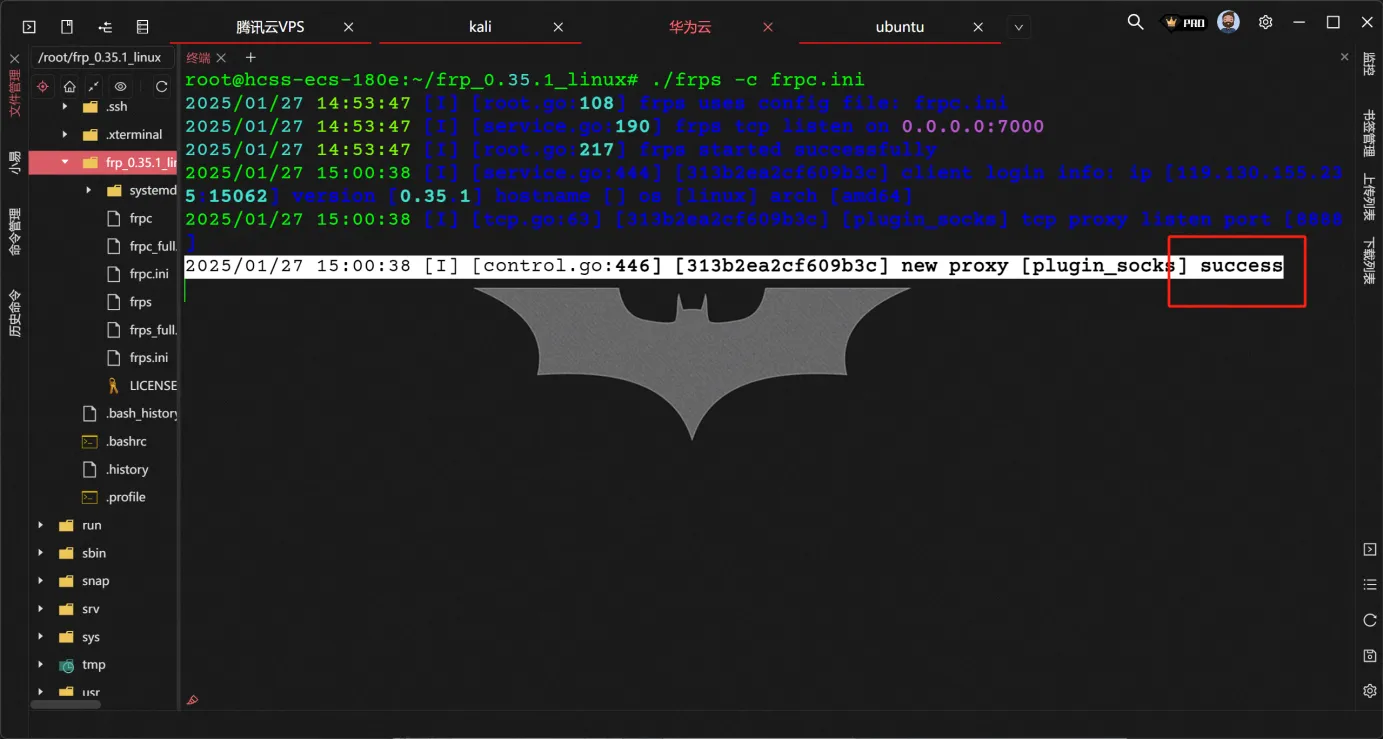1383x739 pixels.
Task: Click the bookmark/file icon in top-left toolbar
Action: (67, 27)
